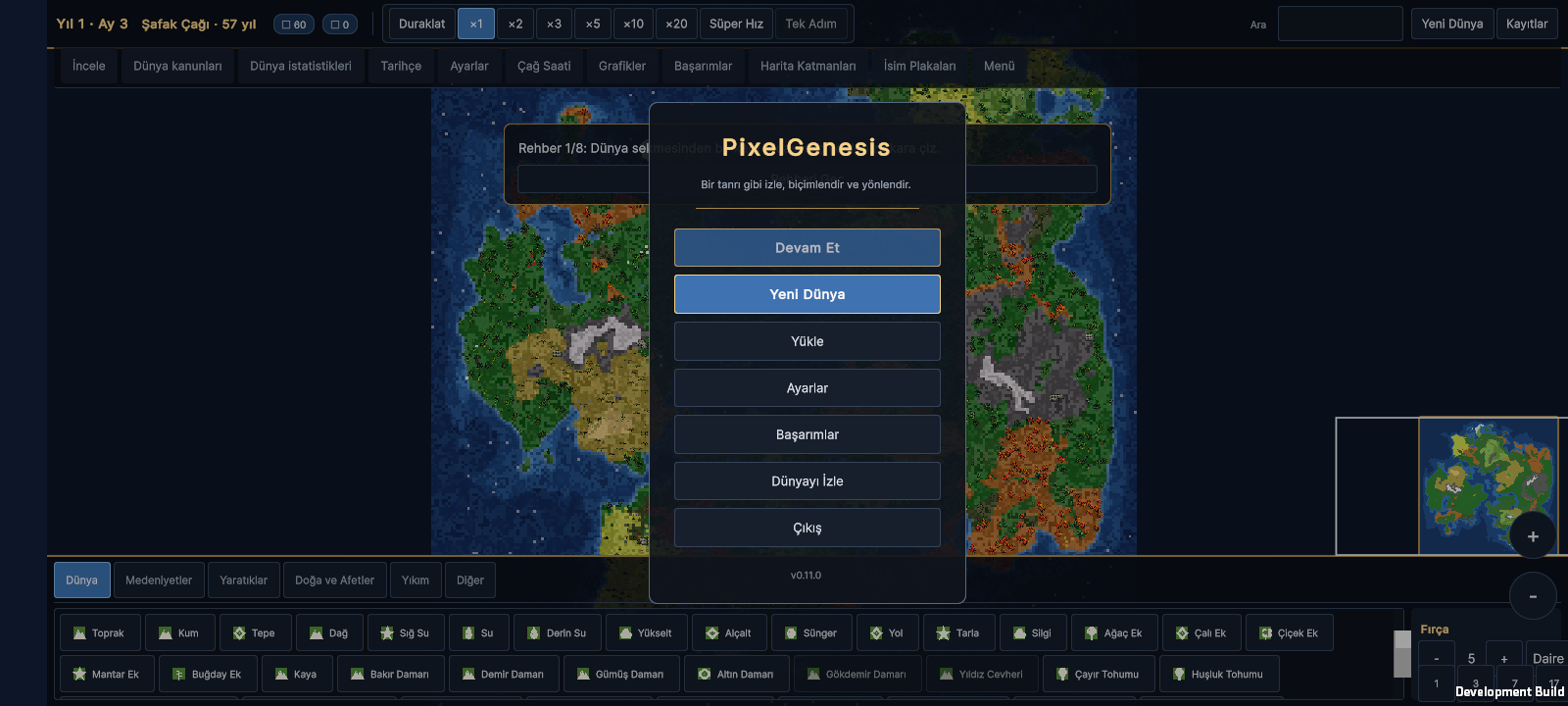This screenshot has height=706, width=1568.
Task: Open the Medeniyetler tab
Action: pos(159,580)
